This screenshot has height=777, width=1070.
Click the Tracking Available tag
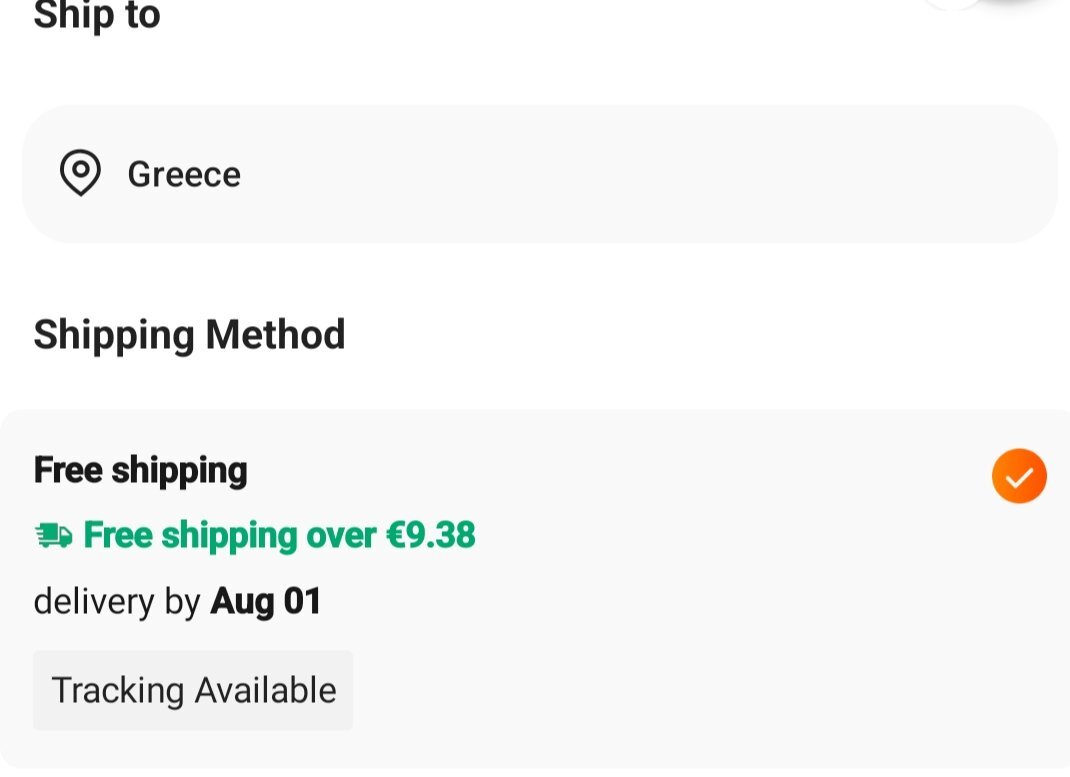point(193,690)
